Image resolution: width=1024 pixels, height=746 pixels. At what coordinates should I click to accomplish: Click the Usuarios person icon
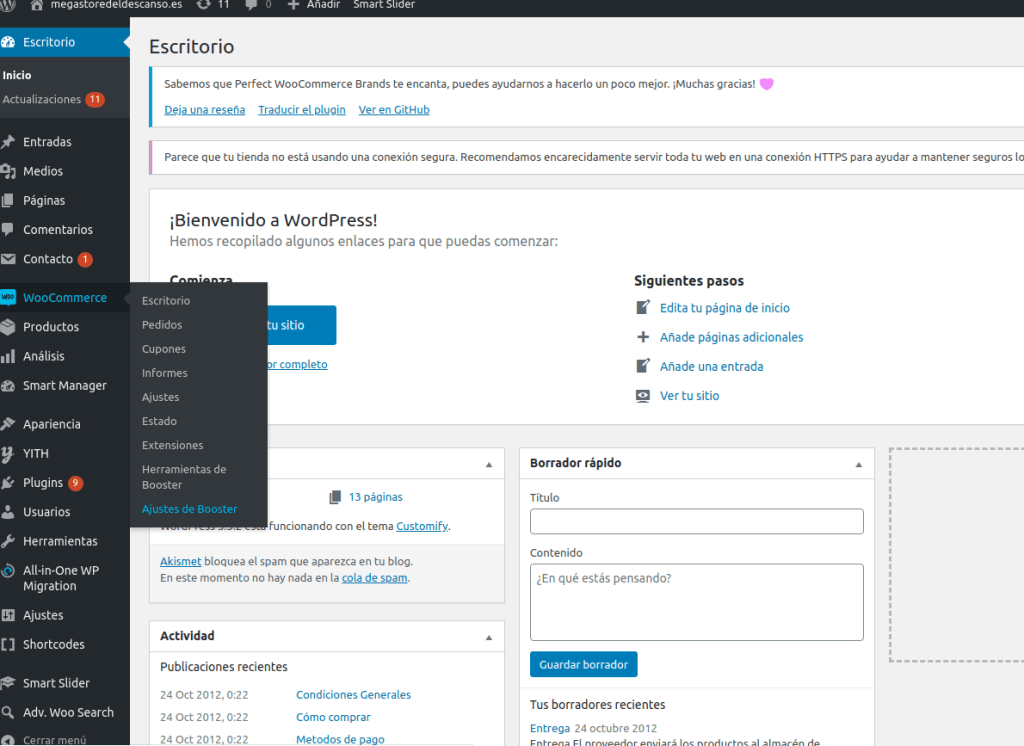8,511
